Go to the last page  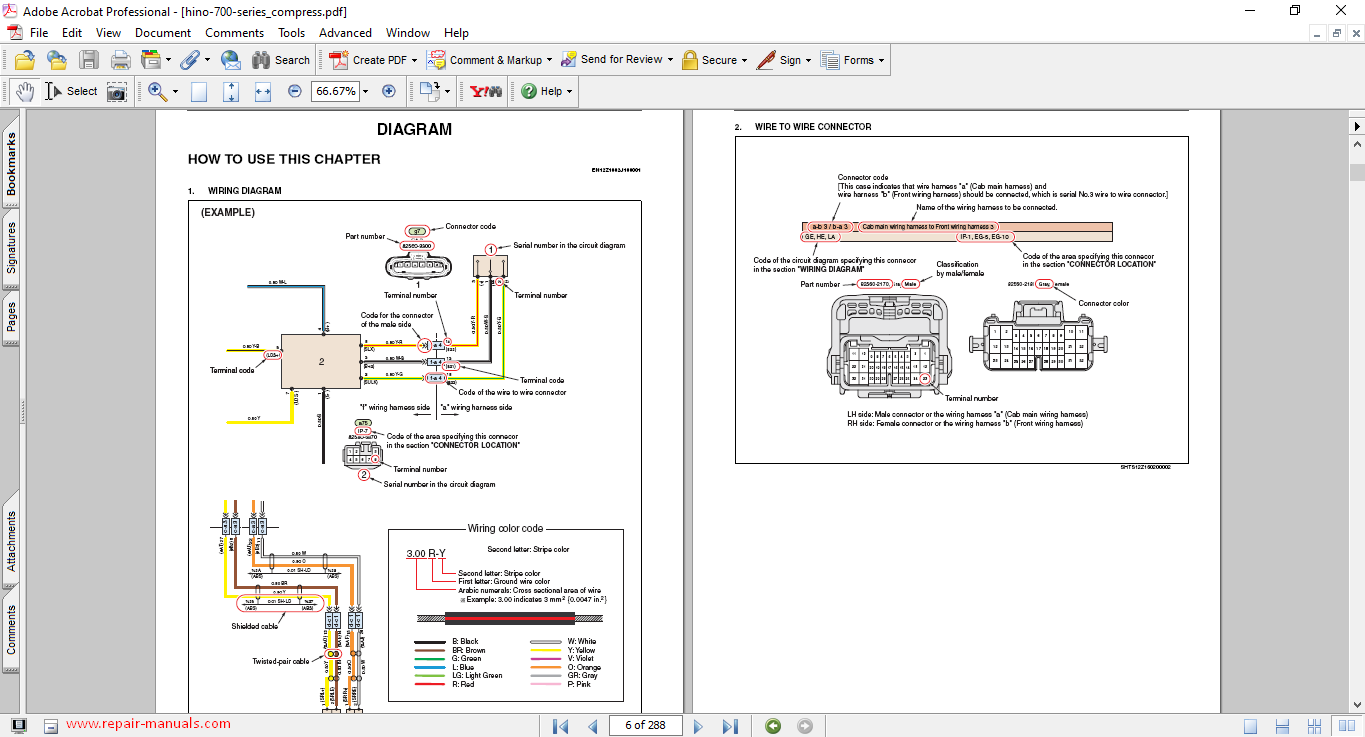[730, 726]
